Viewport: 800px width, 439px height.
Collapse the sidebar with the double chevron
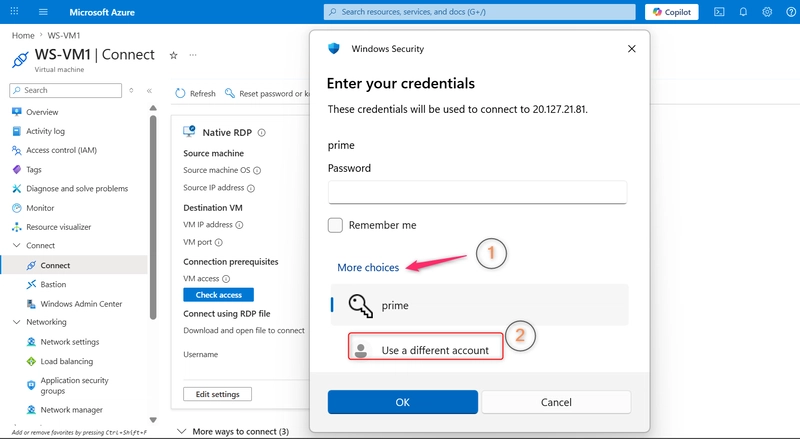[x=149, y=90]
